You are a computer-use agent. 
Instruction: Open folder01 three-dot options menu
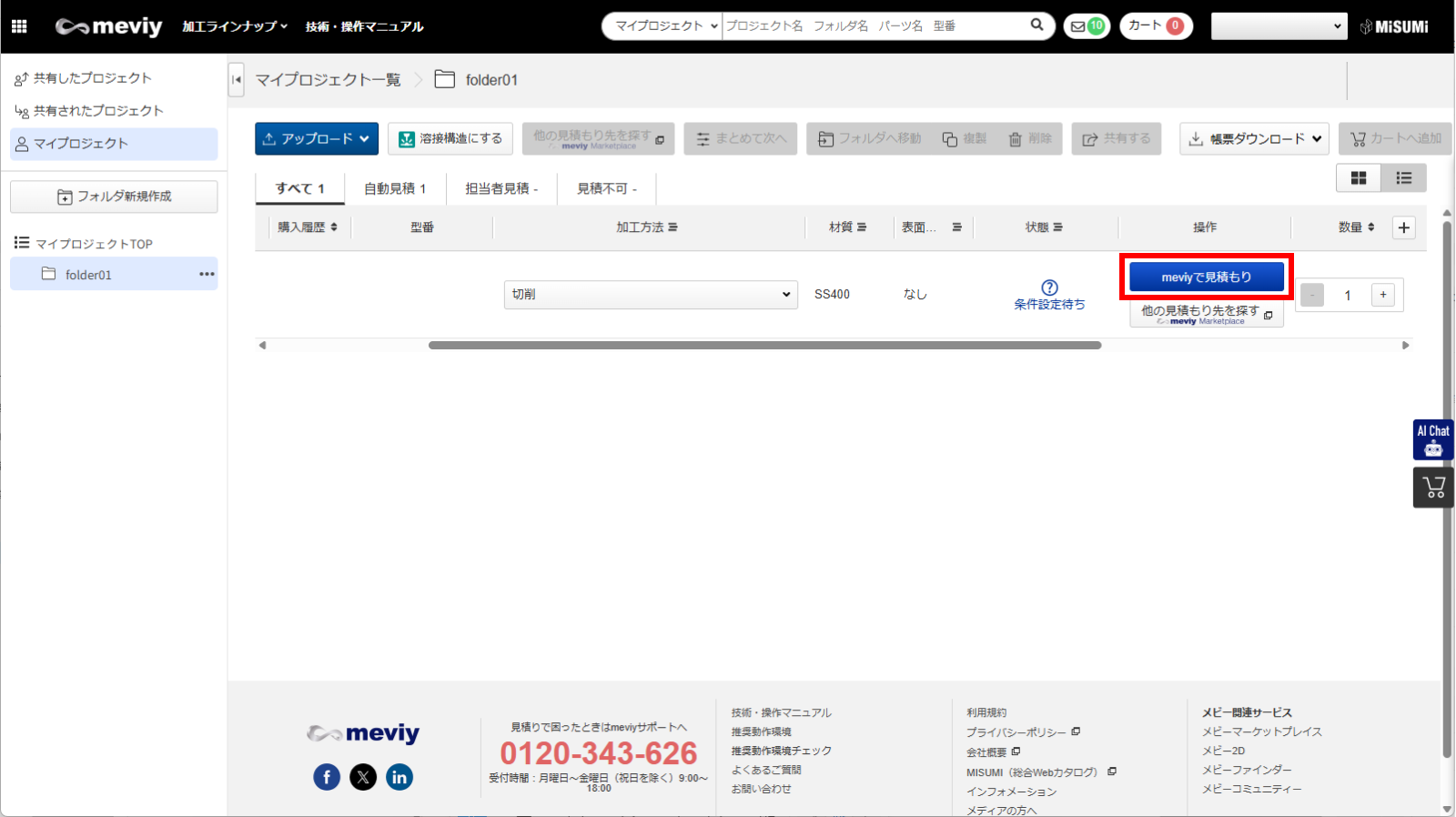click(x=207, y=274)
